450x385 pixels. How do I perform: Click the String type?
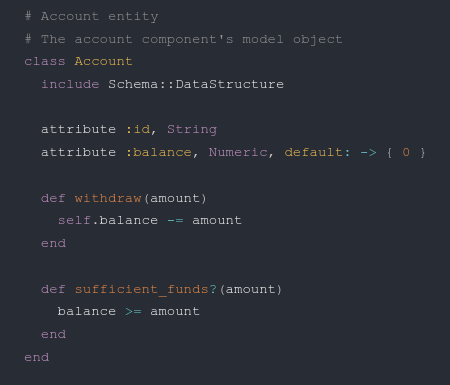192,130
